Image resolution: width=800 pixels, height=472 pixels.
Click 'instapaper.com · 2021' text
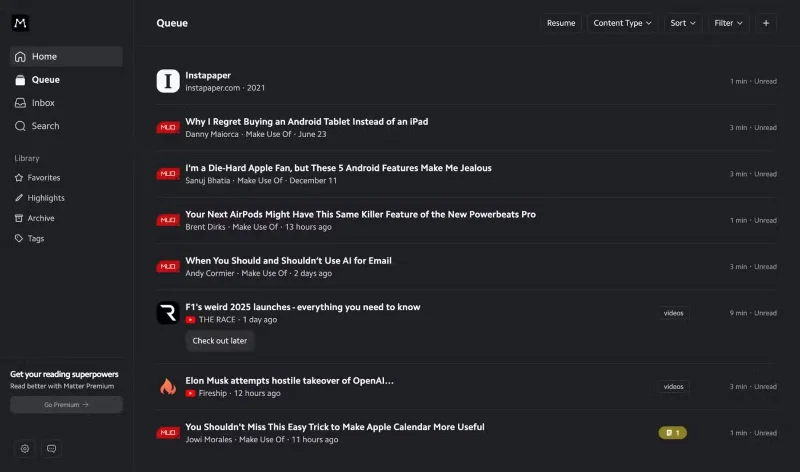(x=225, y=88)
